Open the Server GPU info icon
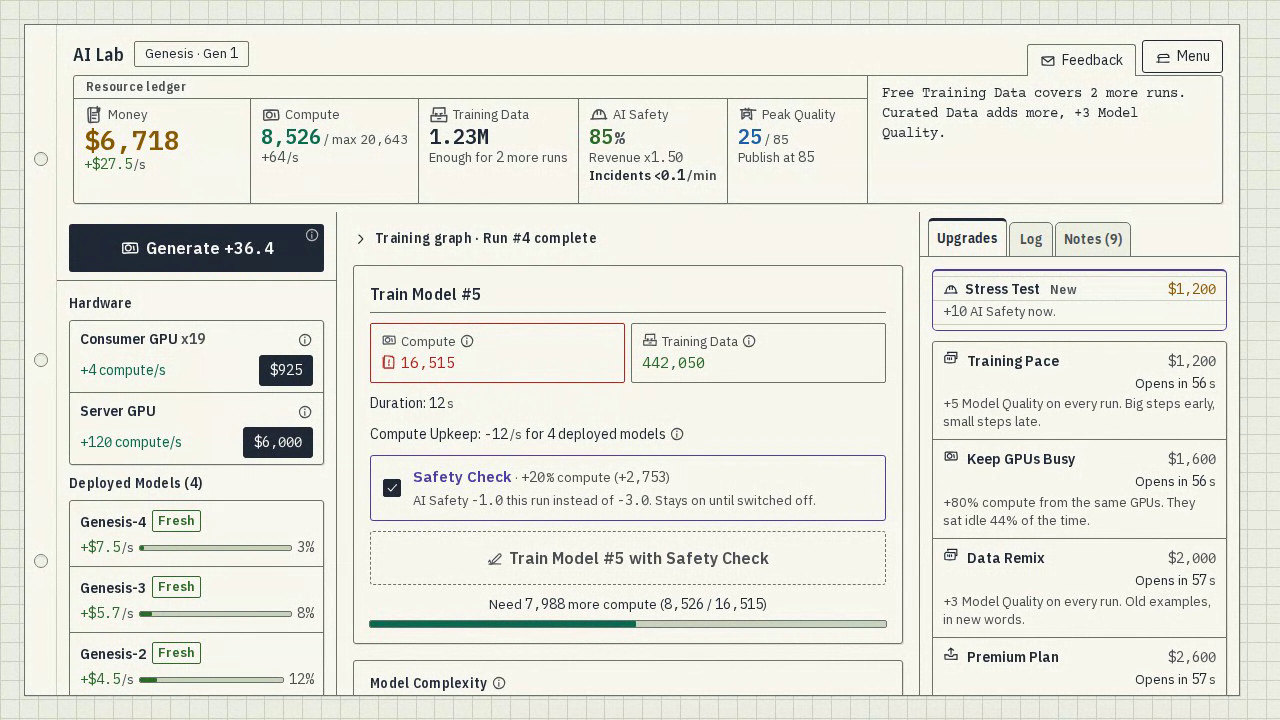Image resolution: width=1280 pixels, height=720 pixels. 305,412
